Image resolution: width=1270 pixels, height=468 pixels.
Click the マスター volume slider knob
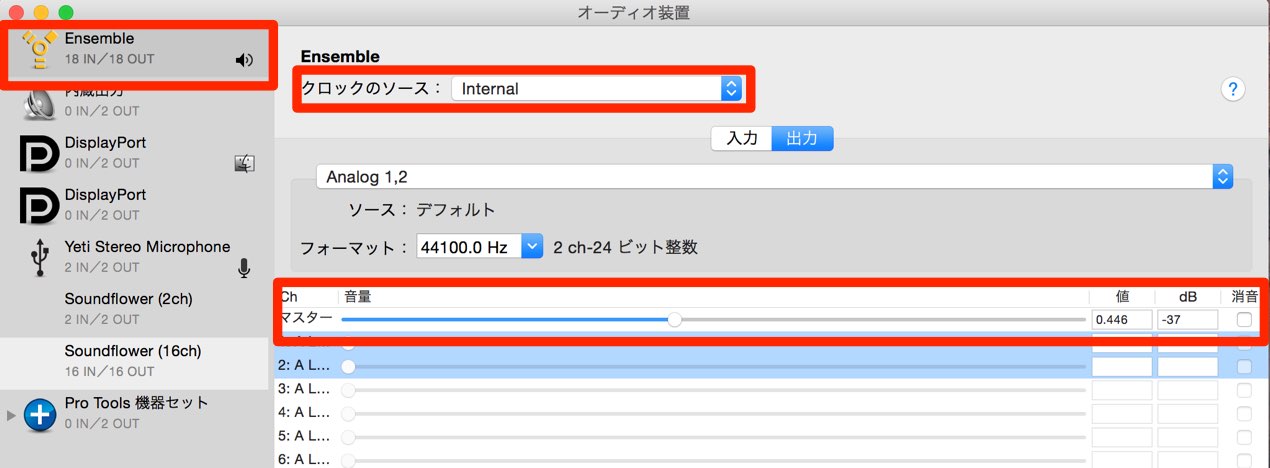tap(675, 320)
